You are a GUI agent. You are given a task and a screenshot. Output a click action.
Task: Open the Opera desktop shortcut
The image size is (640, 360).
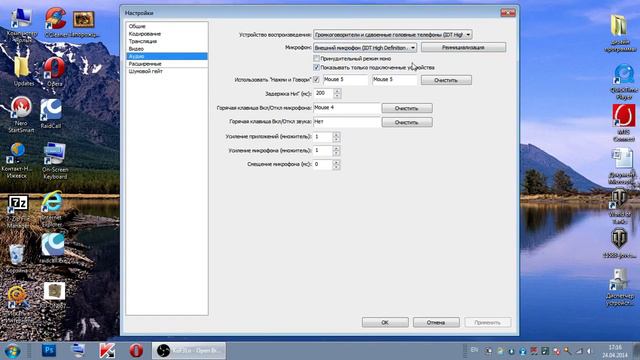tap(54, 72)
